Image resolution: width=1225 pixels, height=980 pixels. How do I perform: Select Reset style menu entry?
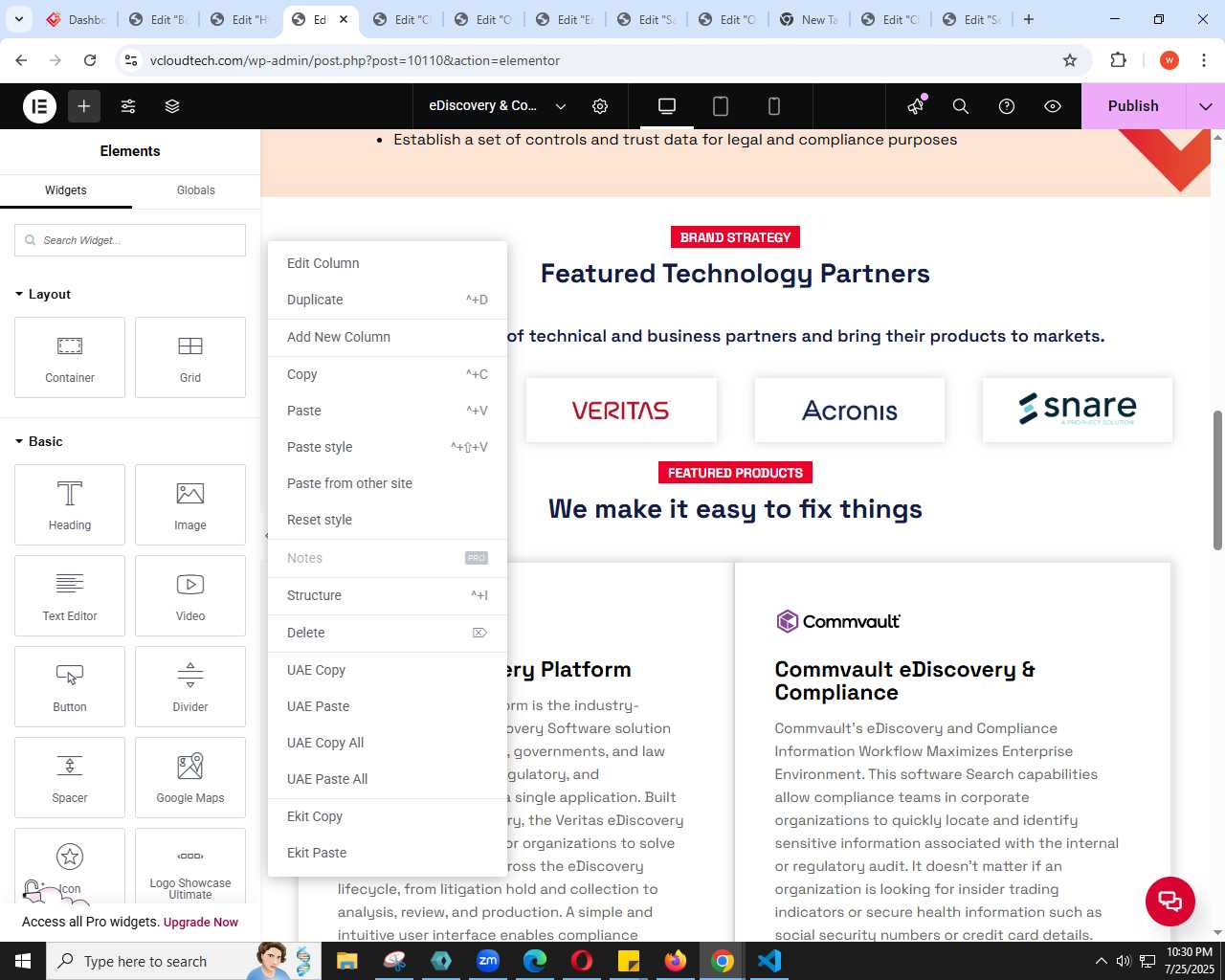coord(388,520)
